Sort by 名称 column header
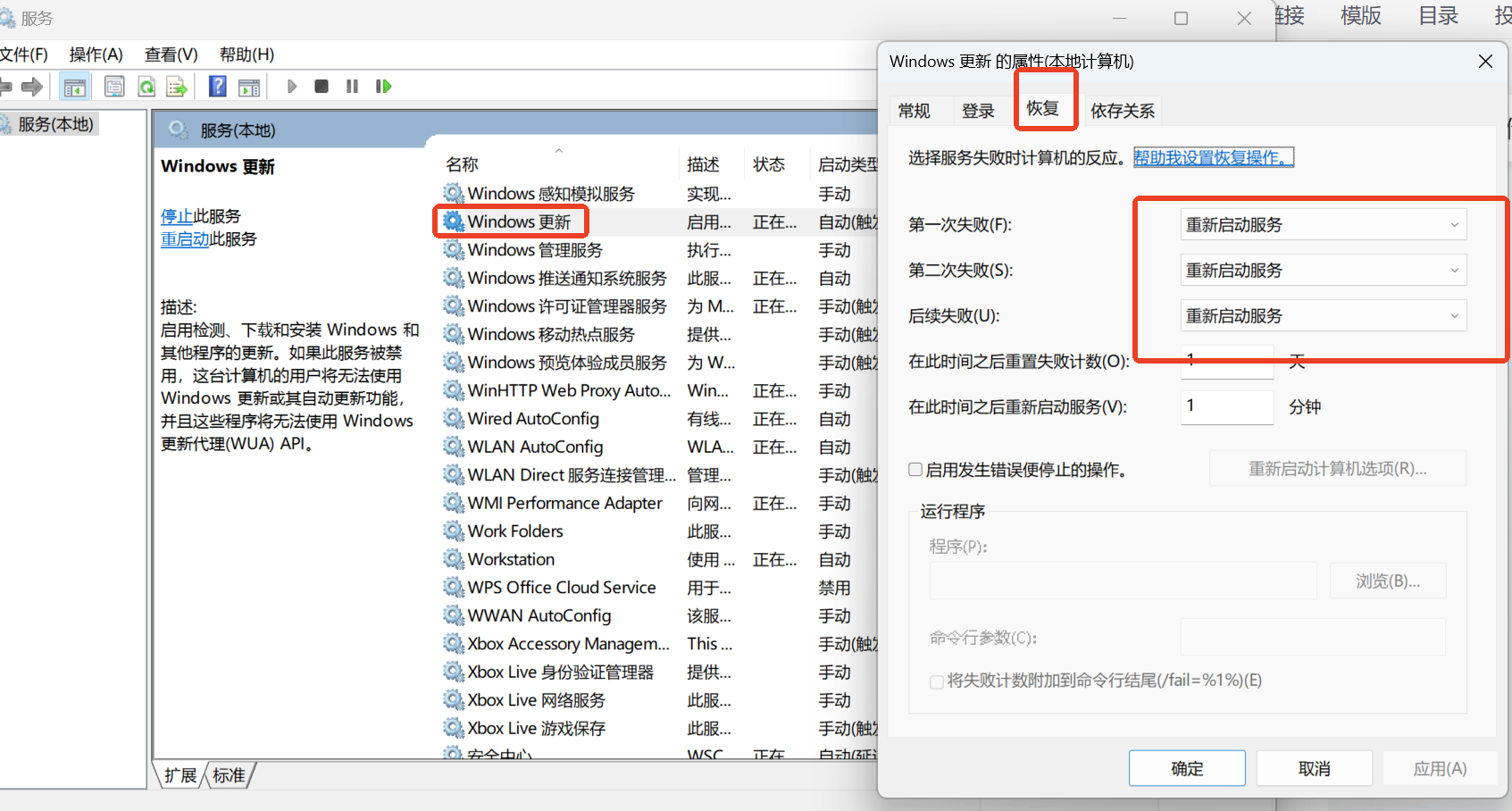Viewport: 1512px width, 811px height. (558, 164)
